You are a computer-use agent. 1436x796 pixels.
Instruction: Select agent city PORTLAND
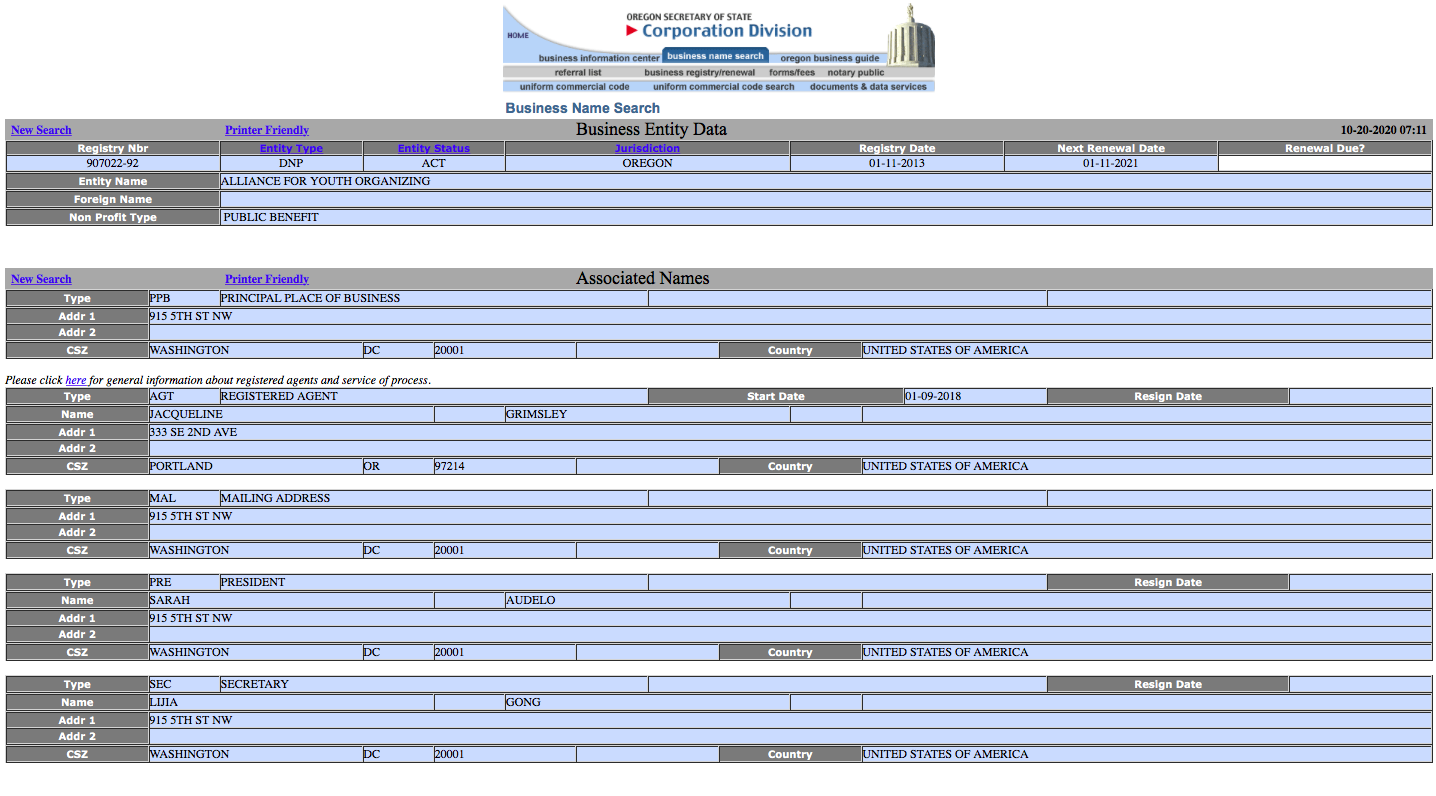[181, 466]
